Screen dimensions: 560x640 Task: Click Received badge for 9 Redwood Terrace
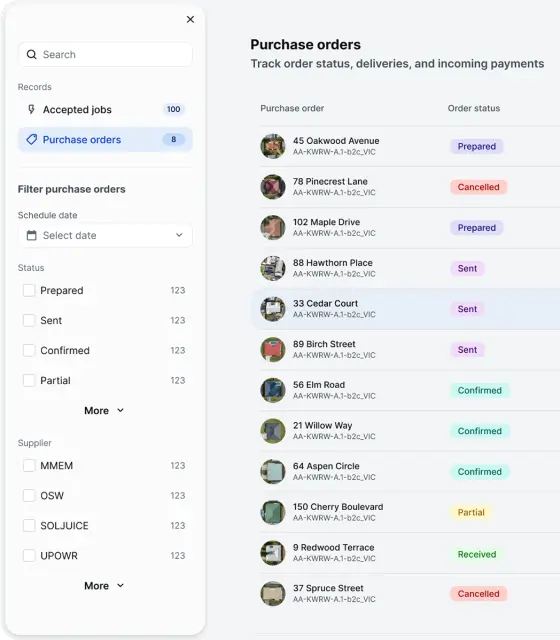pyautogui.click(x=477, y=554)
